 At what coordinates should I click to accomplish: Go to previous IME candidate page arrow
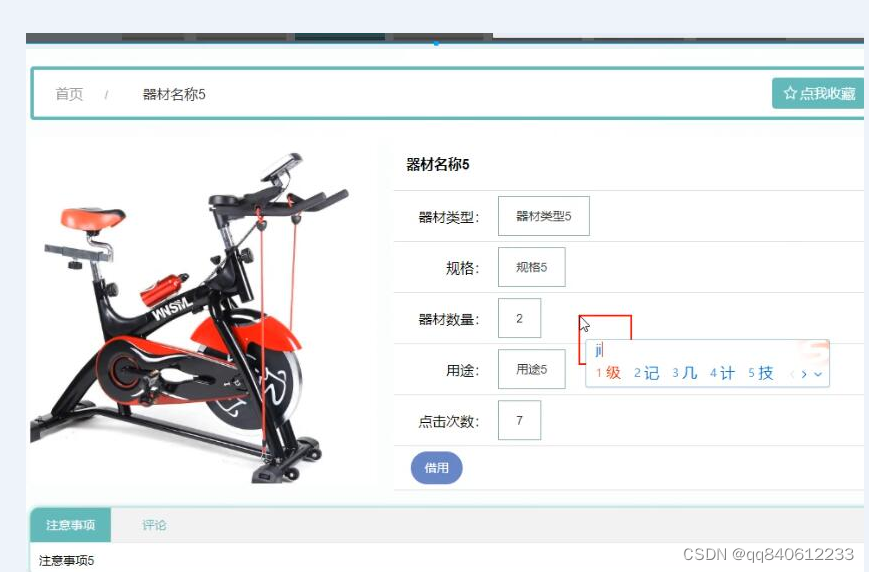(792, 375)
